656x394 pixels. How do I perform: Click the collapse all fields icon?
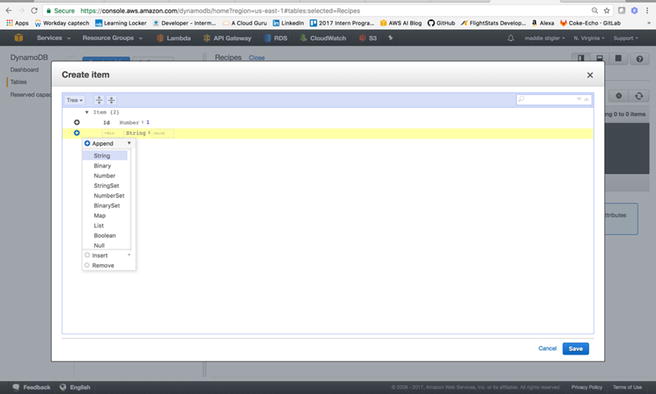pyautogui.click(x=111, y=100)
